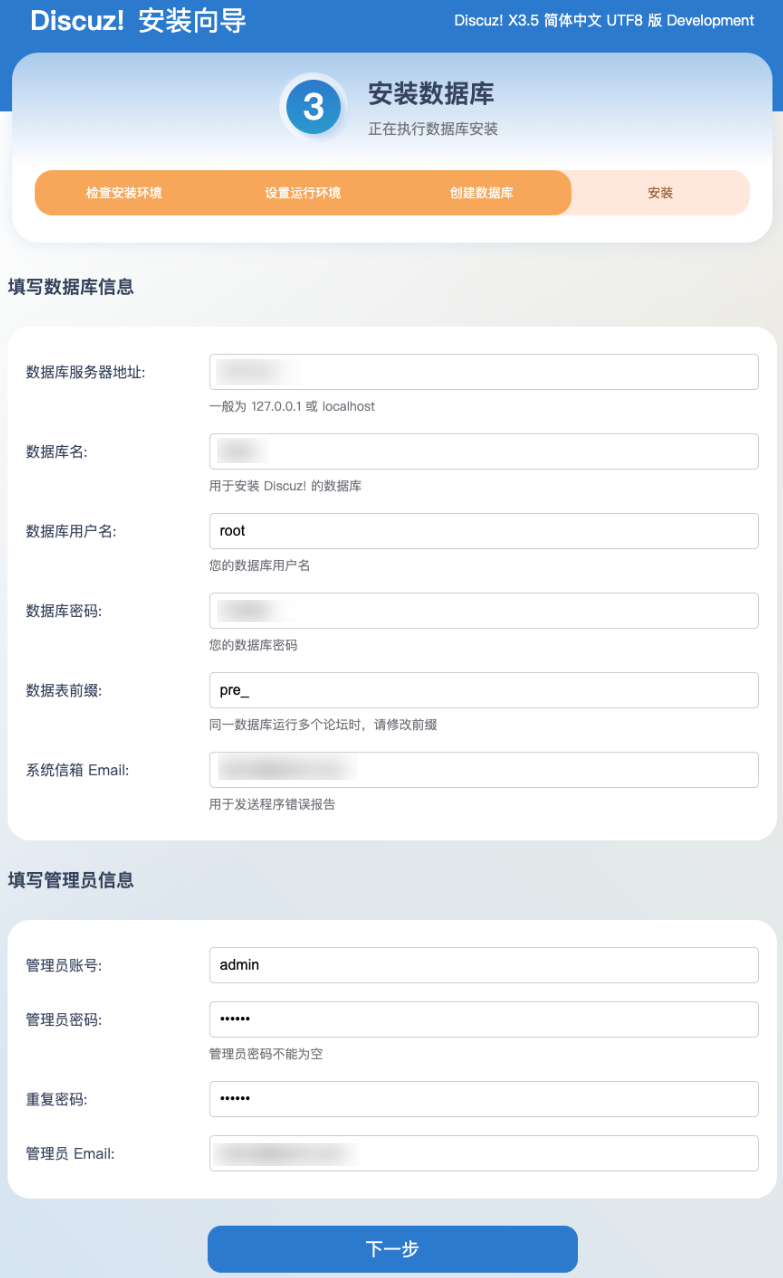Click the Discuz! 安装向导 title
Screen dimensions: 783x1278
tap(138, 21)
